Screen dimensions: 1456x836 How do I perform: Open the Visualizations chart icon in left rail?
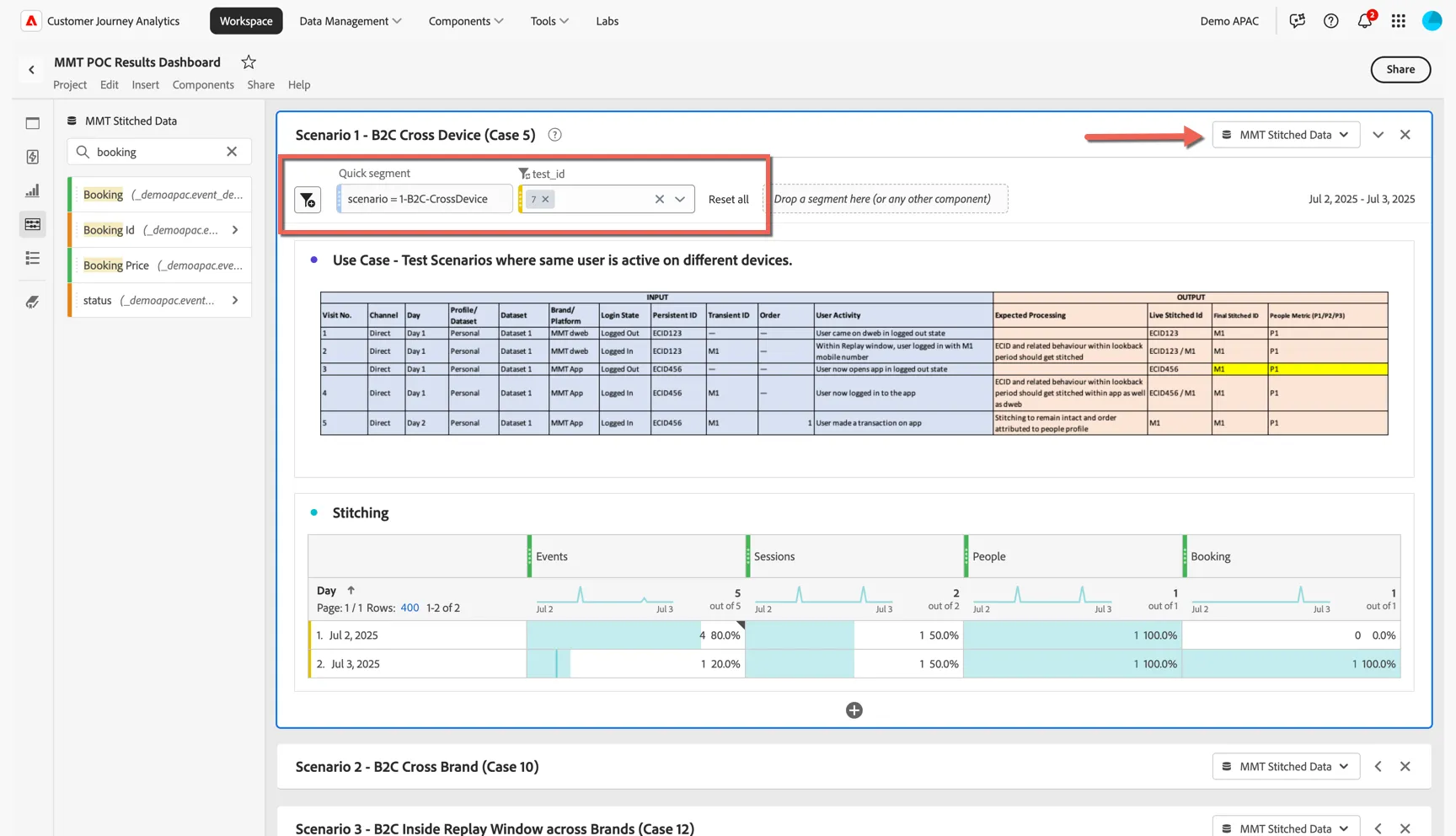tap(33, 190)
